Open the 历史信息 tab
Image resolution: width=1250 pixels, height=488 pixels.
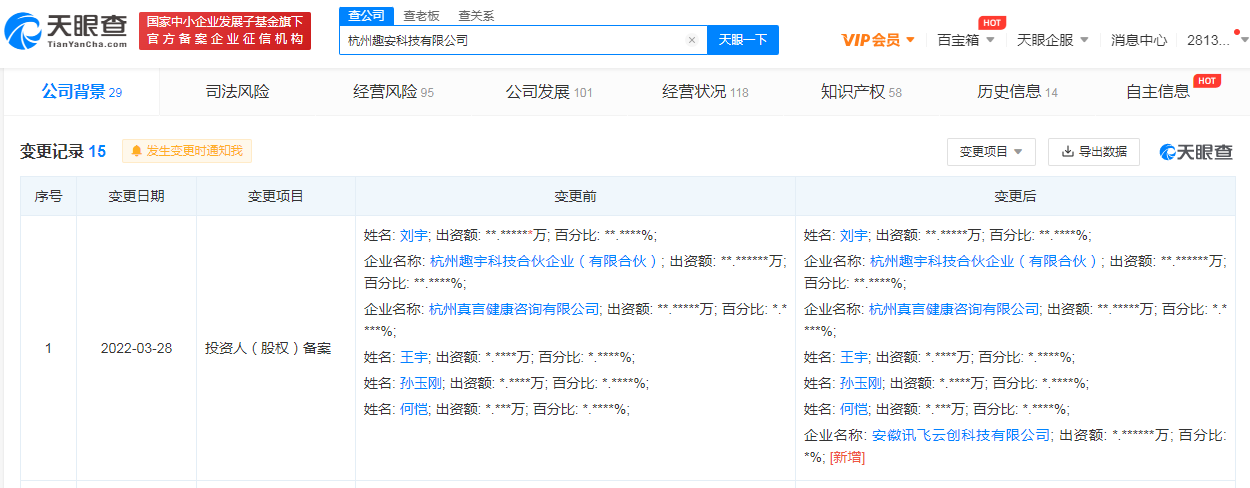coord(1017,92)
